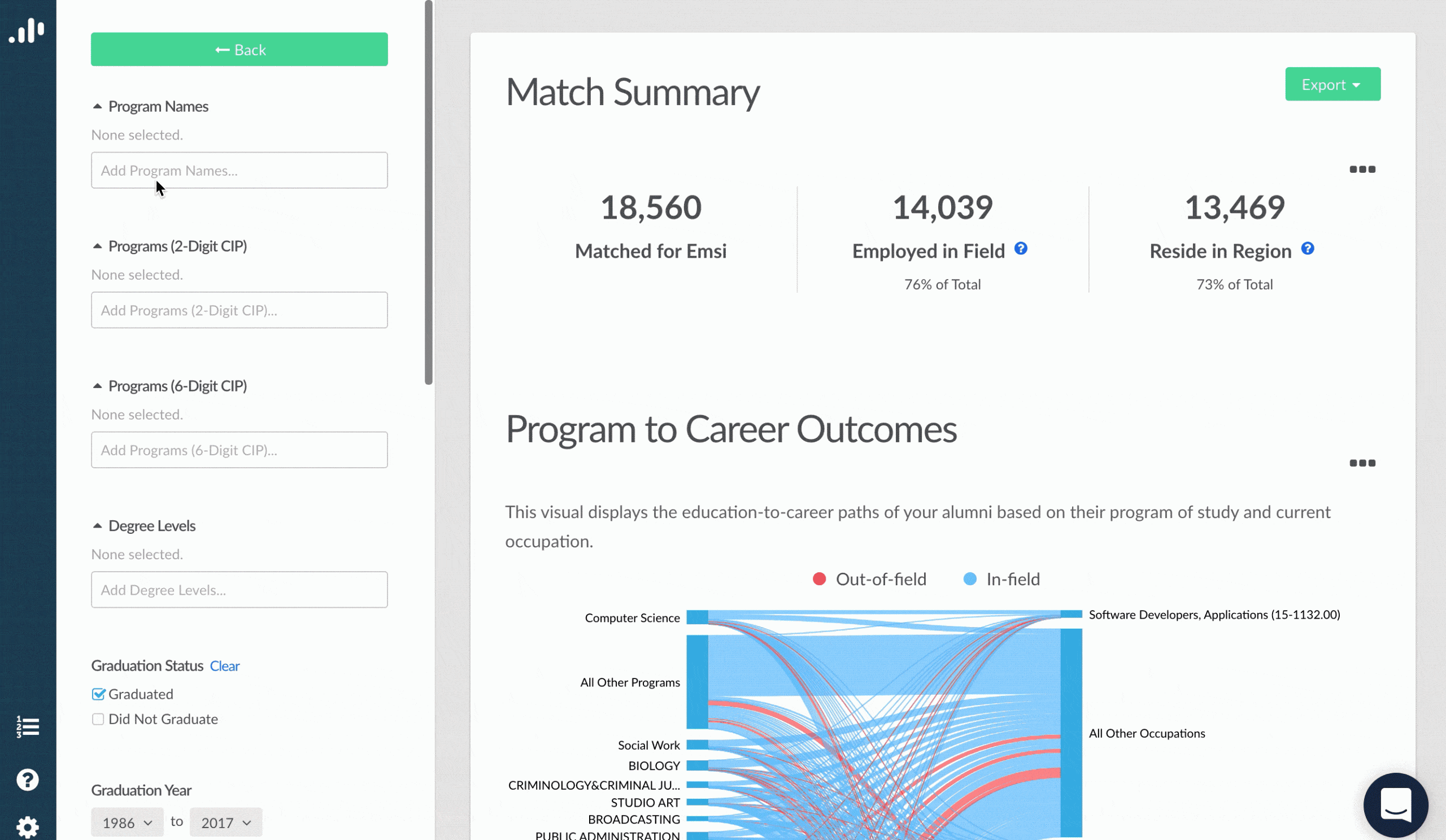Viewport: 1446px width, 840px height.
Task: Click the Add Programs (2-Digit CIP) field
Action: pyautogui.click(x=239, y=310)
